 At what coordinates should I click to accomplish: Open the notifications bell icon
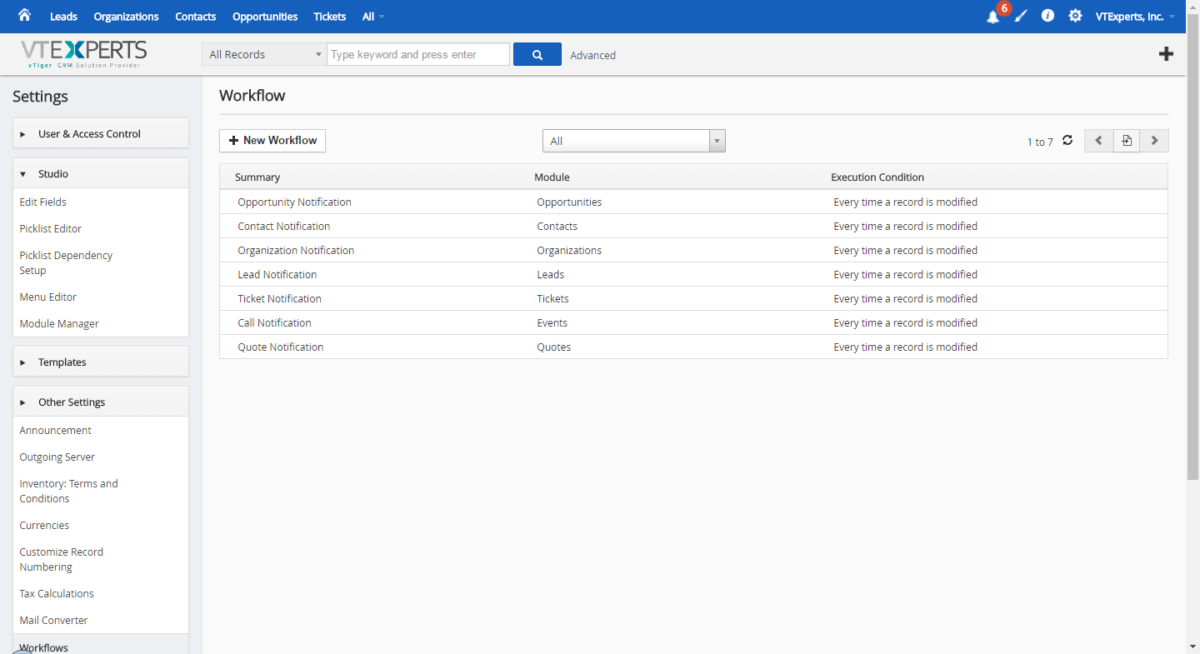(x=993, y=17)
